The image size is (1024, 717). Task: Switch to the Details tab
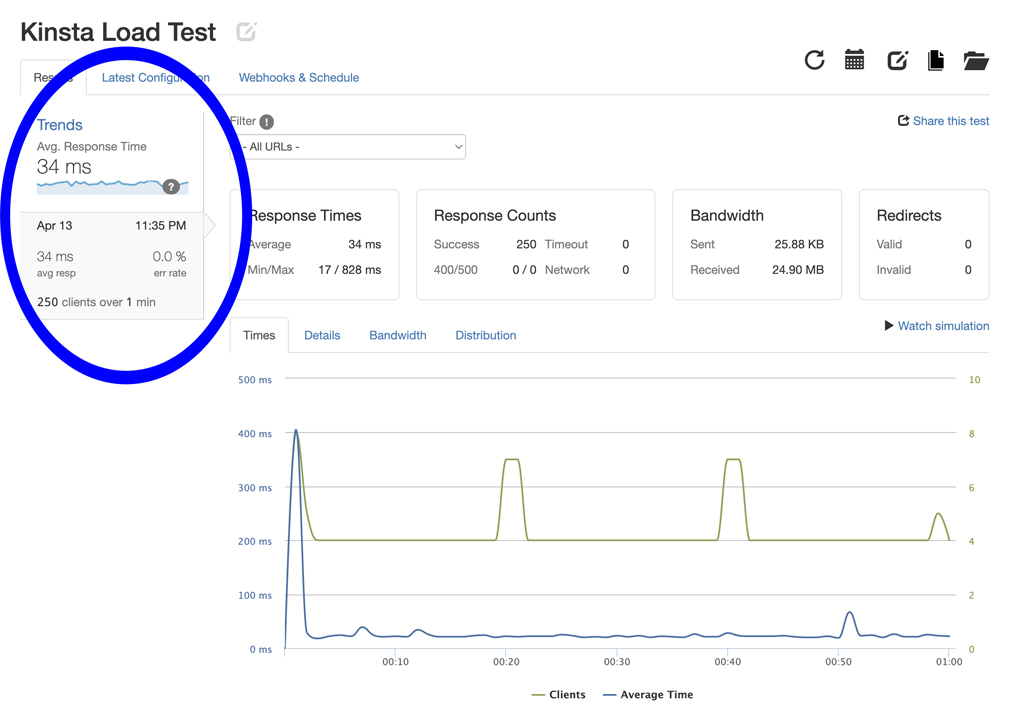tap(322, 335)
